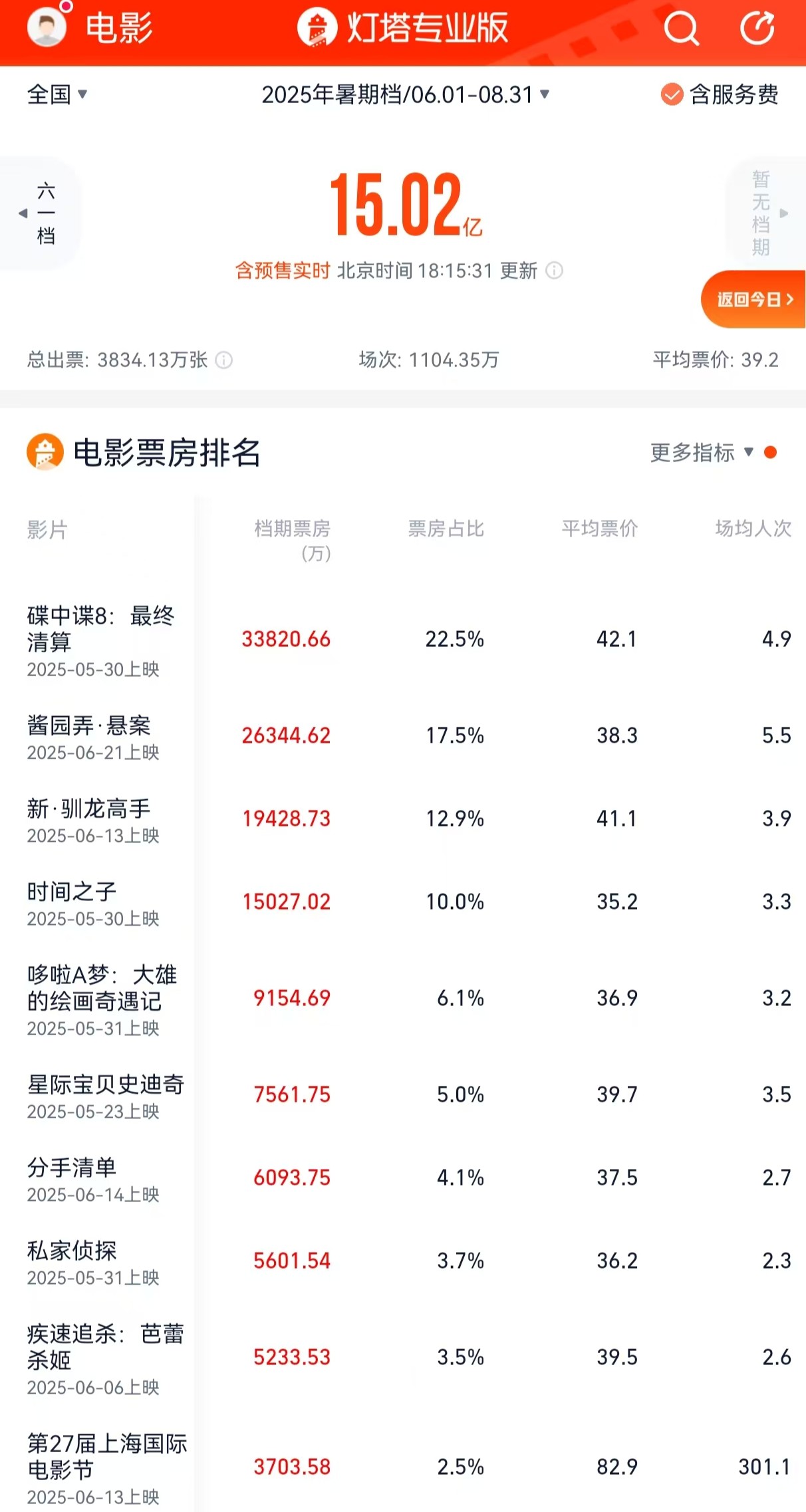The width and height of the screenshot is (806, 1512).
Task: Open 碟中谍8：最终清算 movie details
Action: [100, 630]
